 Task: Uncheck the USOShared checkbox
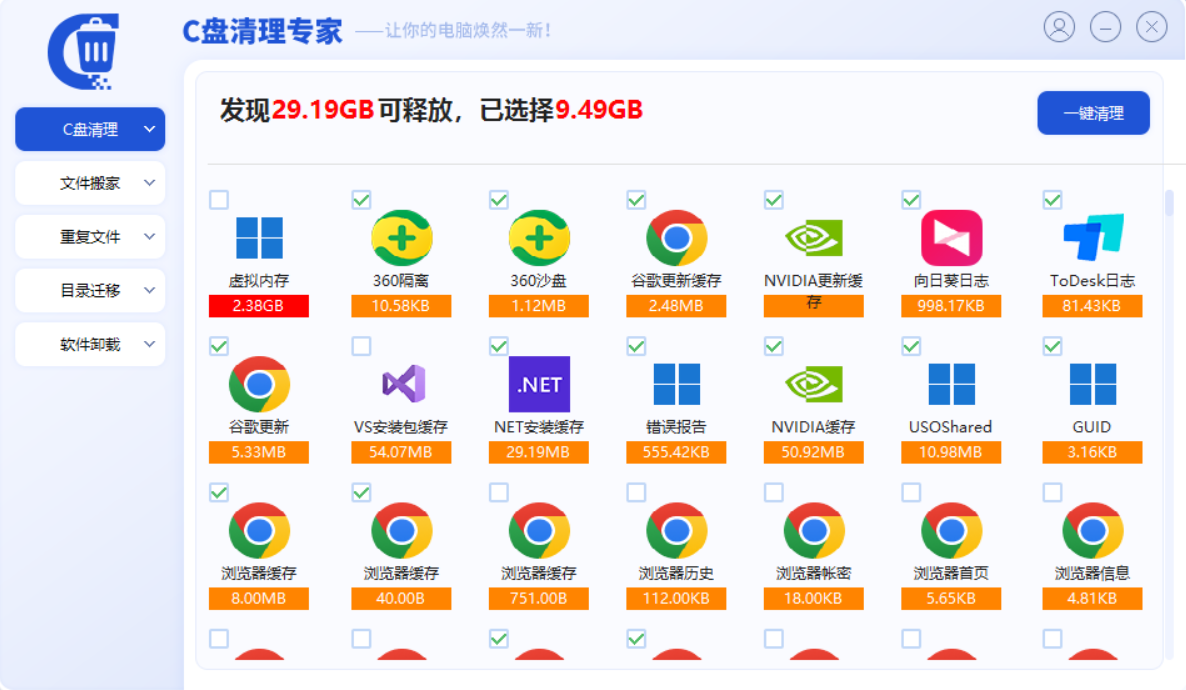coord(911,346)
